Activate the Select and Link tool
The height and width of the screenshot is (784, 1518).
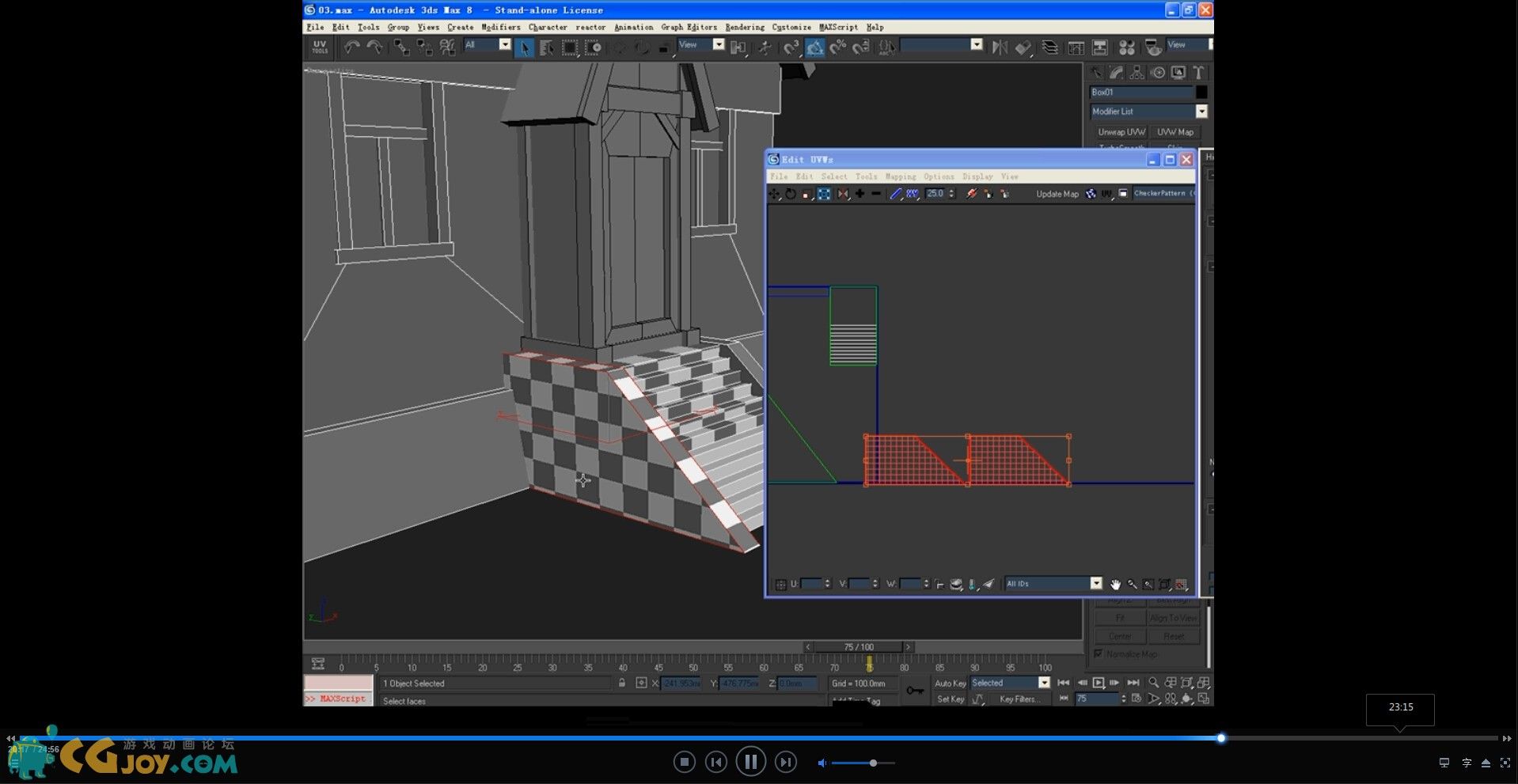click(x=402, y=47)
